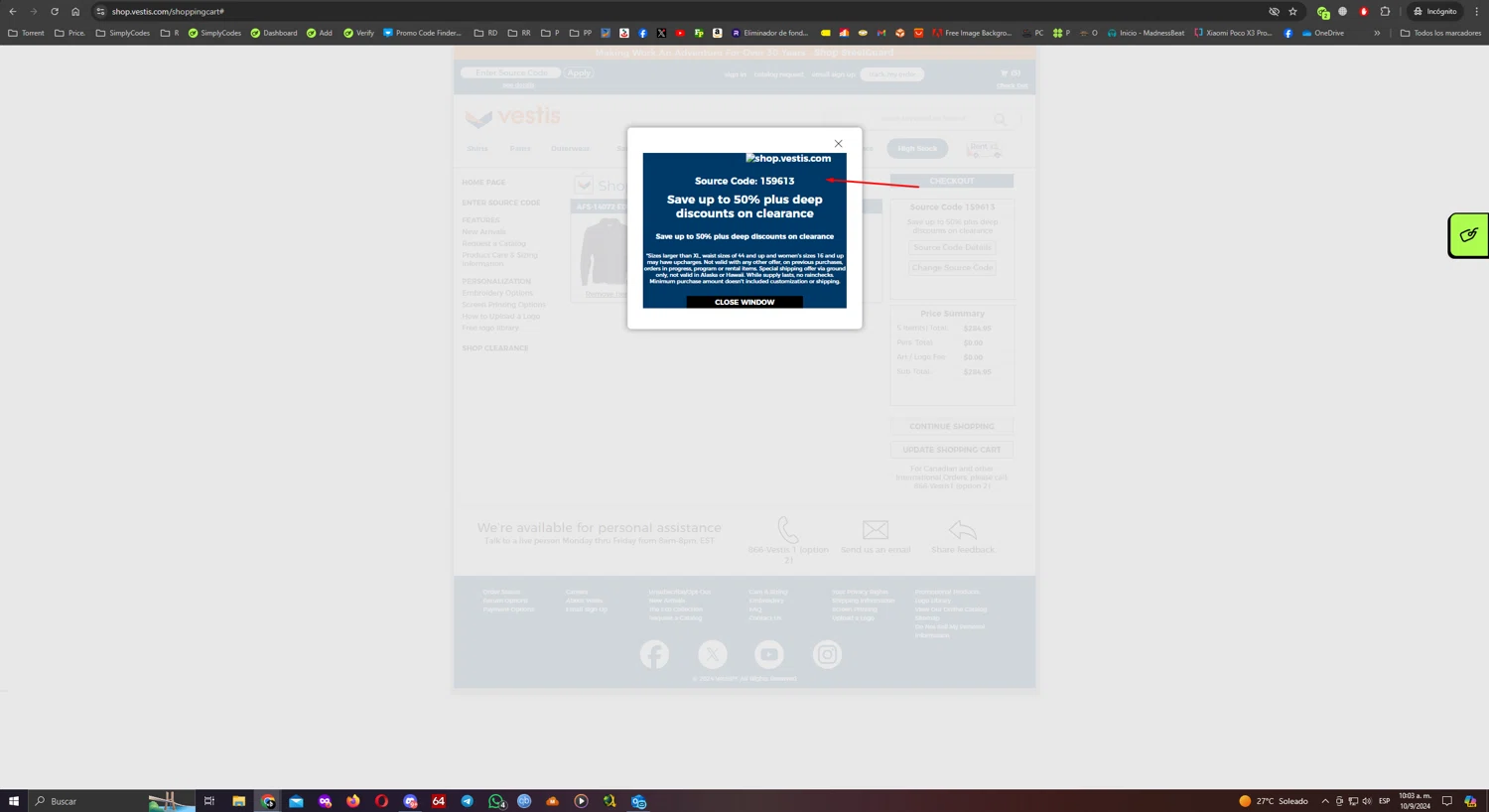Open Windows Start menu
The height and width of the screenshot is (812, 1489).
coord(14,801)
